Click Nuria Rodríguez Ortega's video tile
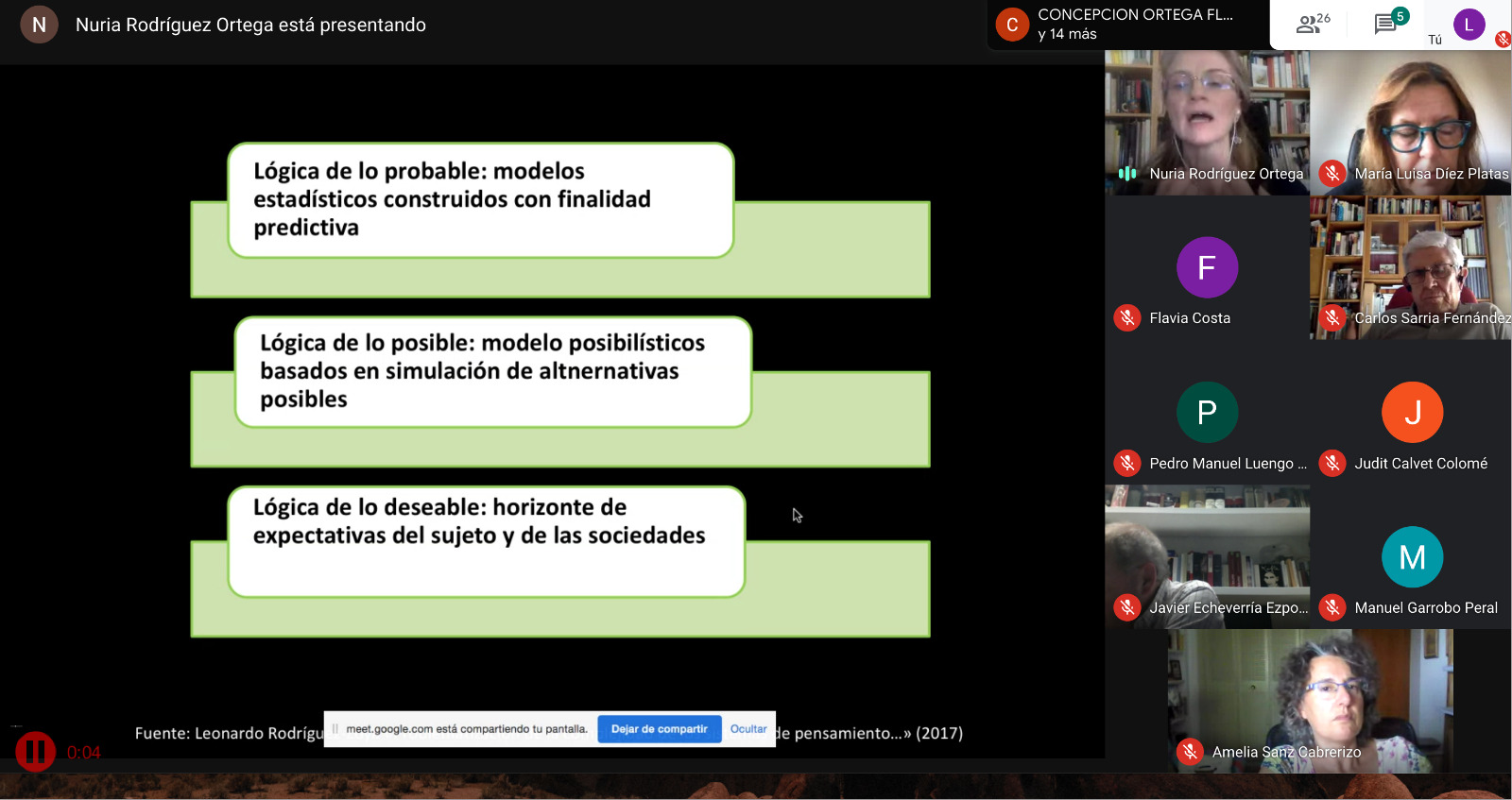 click(1207, 113)
